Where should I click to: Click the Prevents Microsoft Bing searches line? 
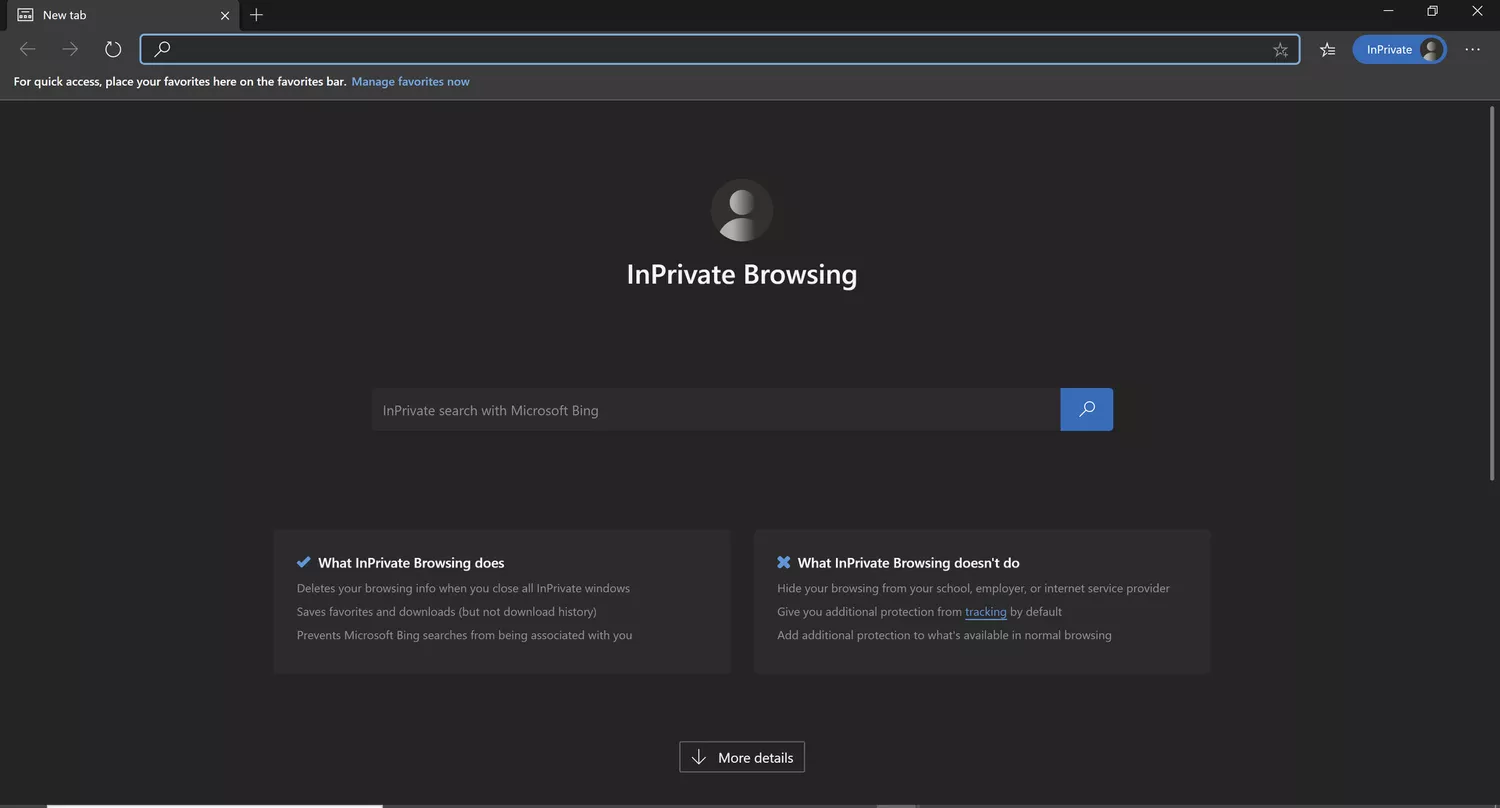[464, 635]
